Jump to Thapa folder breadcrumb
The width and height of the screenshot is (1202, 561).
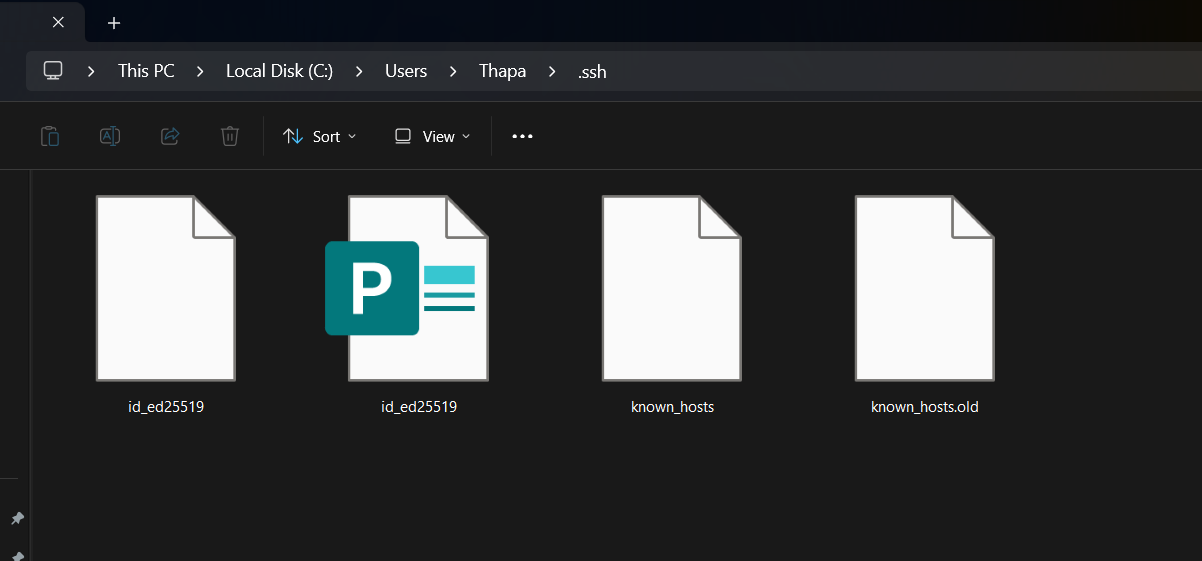coord(502,71)
